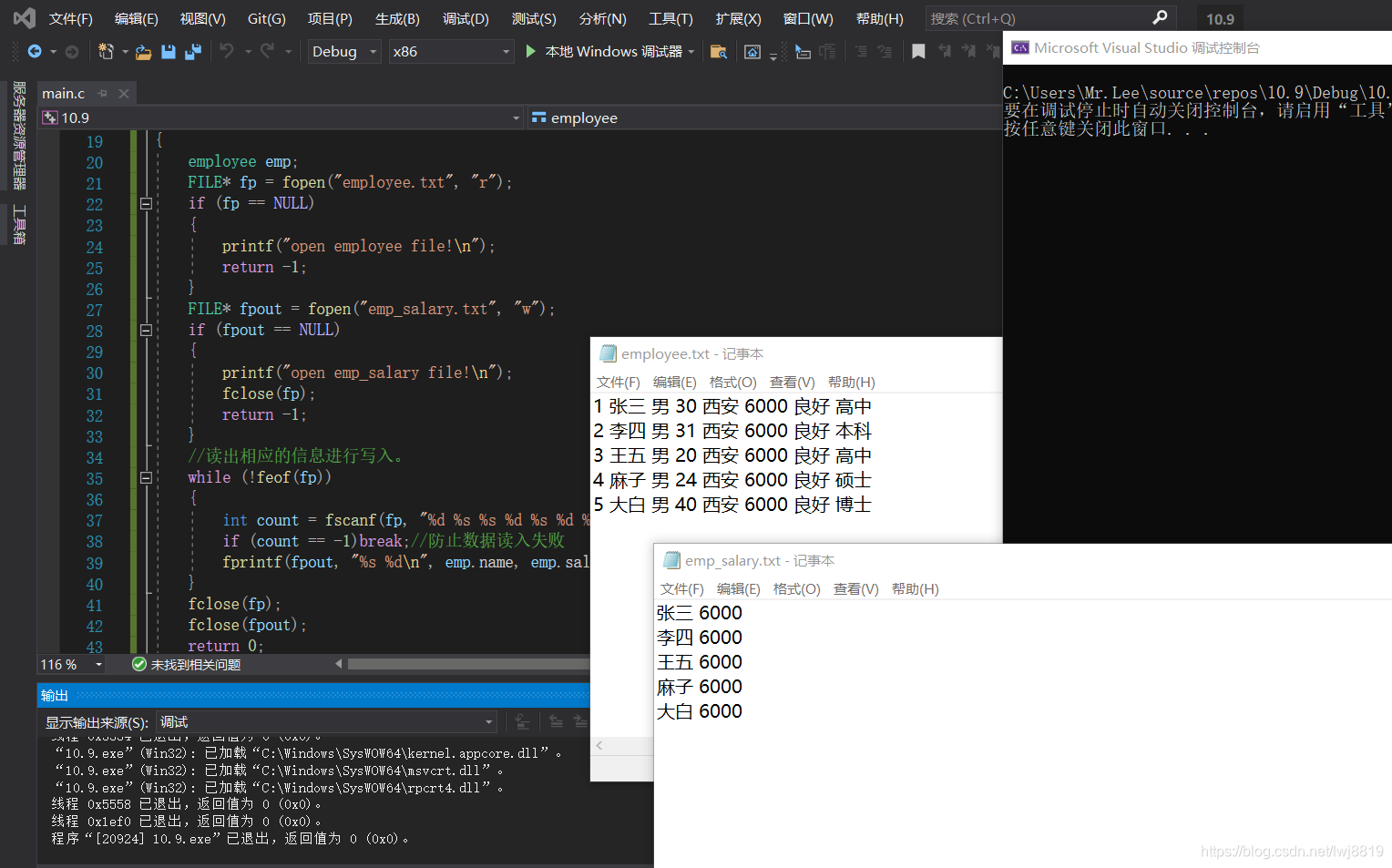Click the debug console icon in its title bar

(1020, 47)
